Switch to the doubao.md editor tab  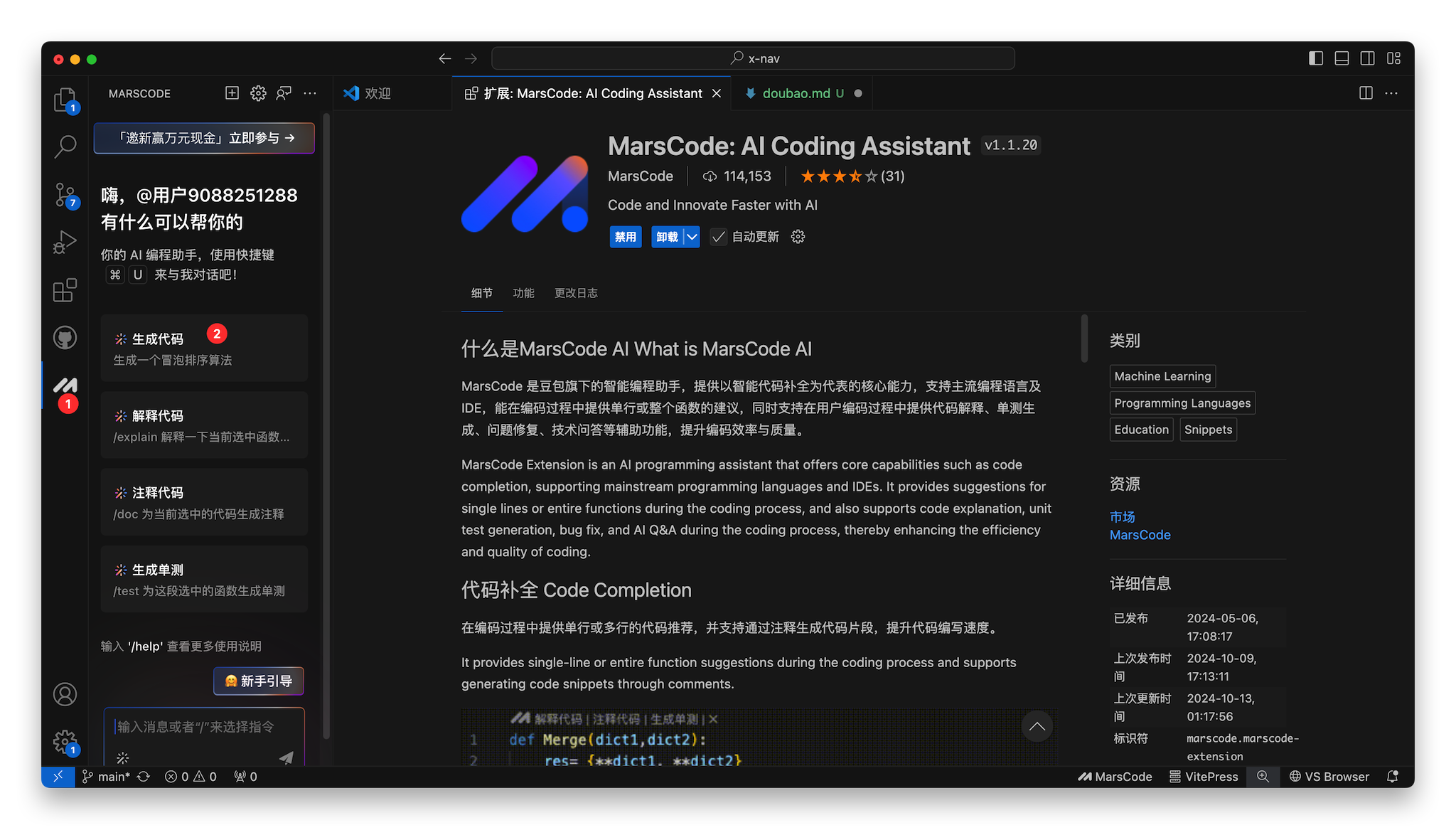tap(796, 93)
